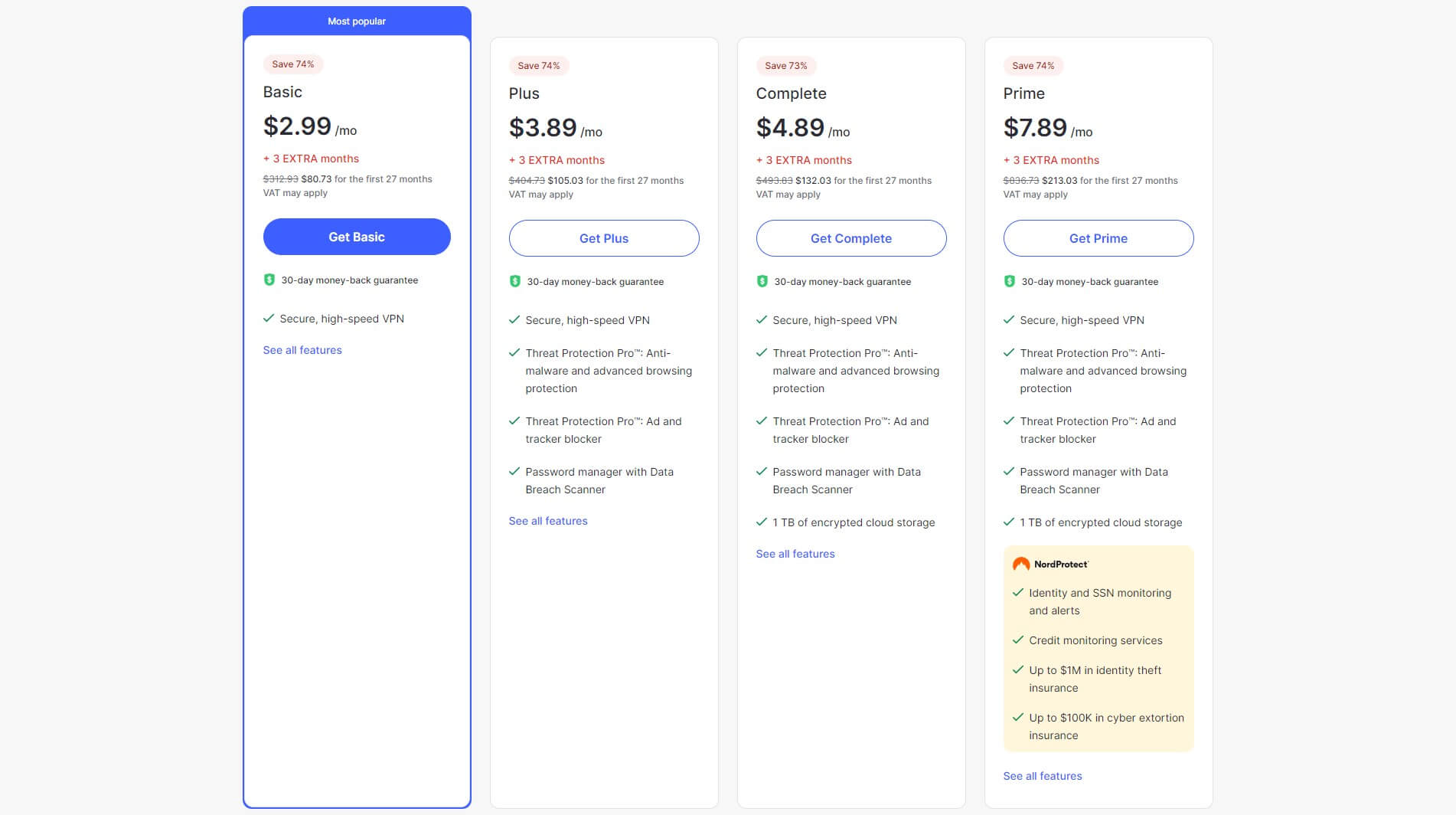Click the checkmark beside $100K cyber extortion insurance
The image size is (1456, 815).
point(1018,717)
